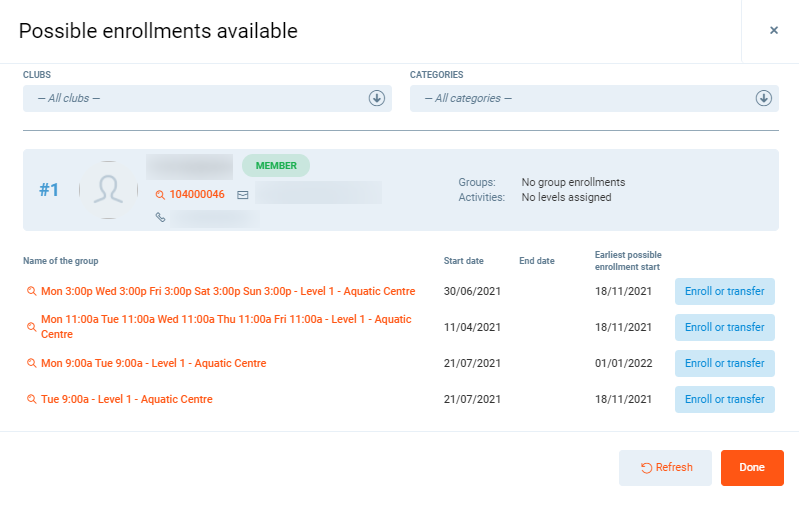This screenshot has width=799, height=505.
Task: Click the envelope email icon
Action: click(x=242, y=195)
